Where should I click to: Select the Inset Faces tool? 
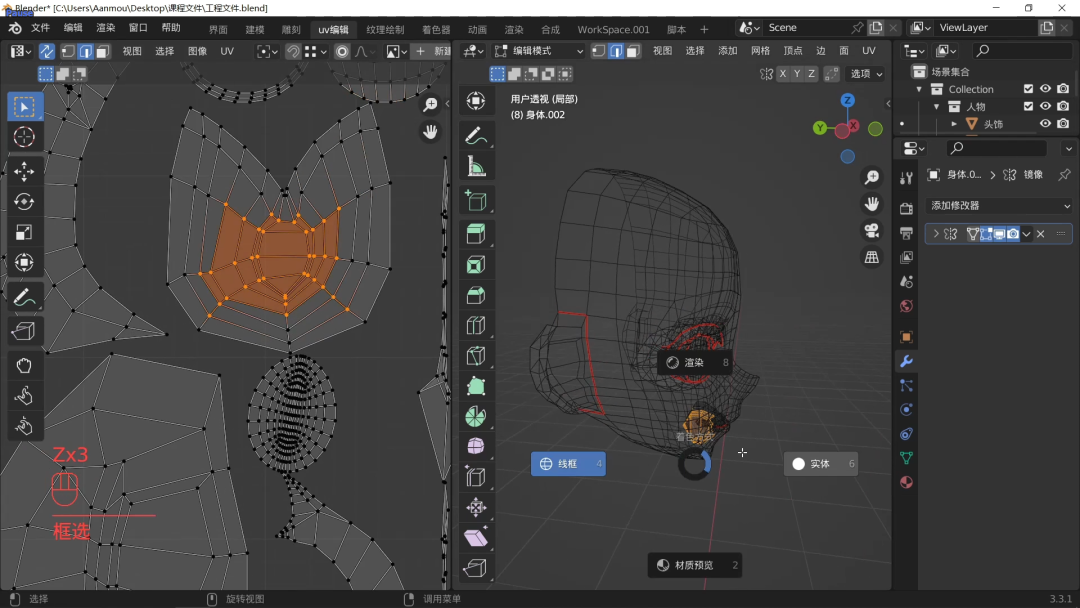476,264
